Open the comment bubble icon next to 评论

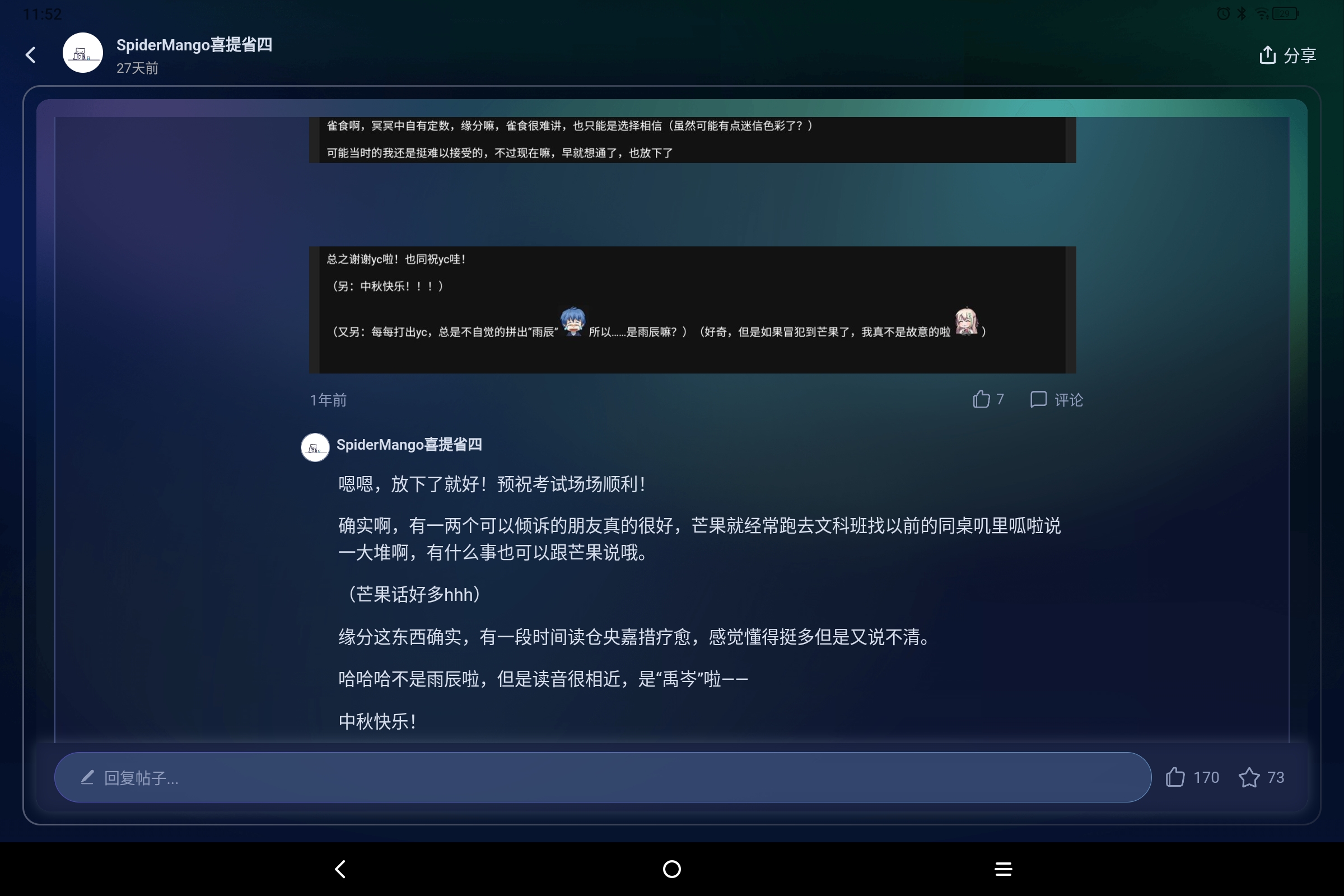(x=1038, y=399)
